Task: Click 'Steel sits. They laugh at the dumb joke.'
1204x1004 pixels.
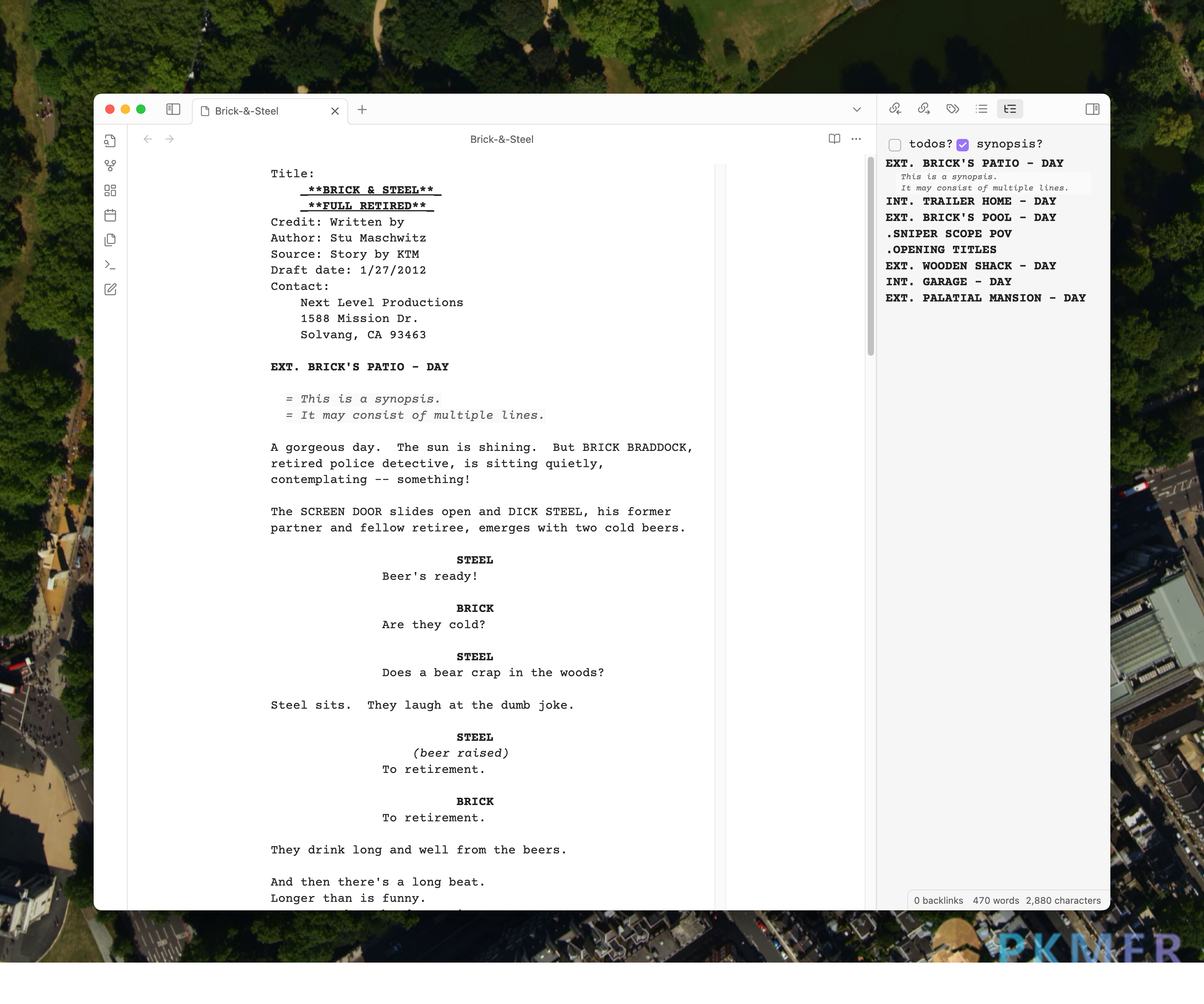Action: click(422, 704)
